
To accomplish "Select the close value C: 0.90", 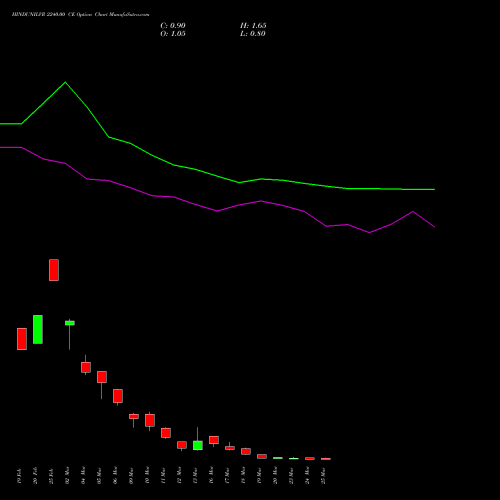I will (173, 26).
